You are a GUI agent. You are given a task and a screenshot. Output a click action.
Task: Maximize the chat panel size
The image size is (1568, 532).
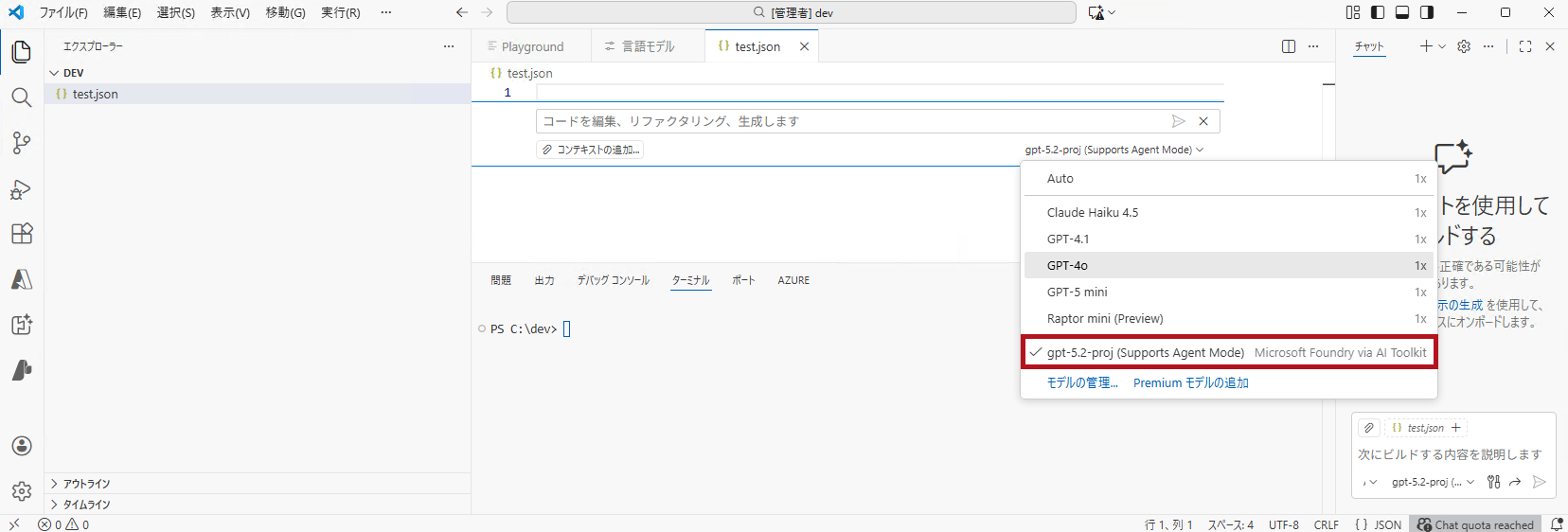[1525, 46]
